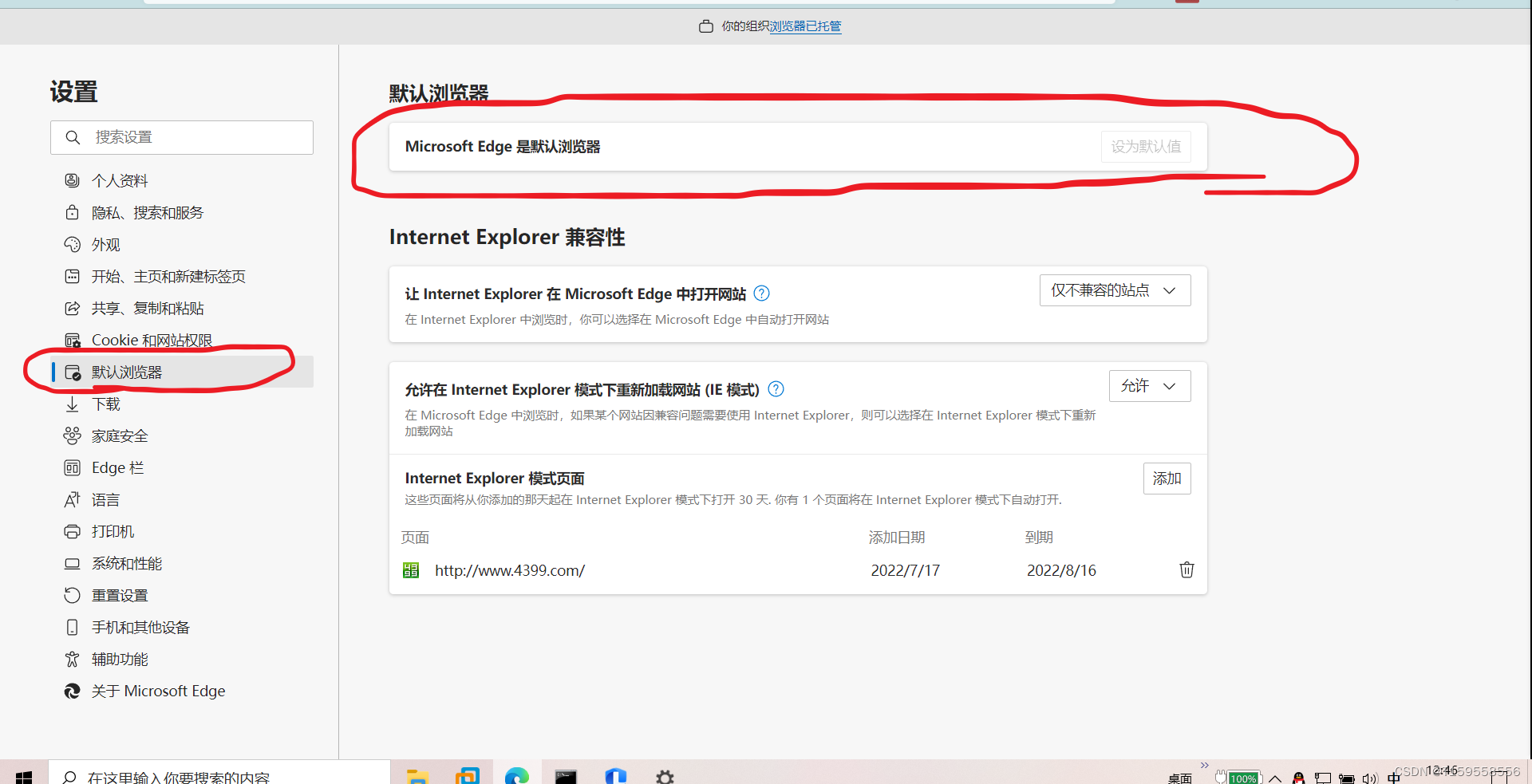Click help icon next to (IE 模式)

click(x=776, y=389)
